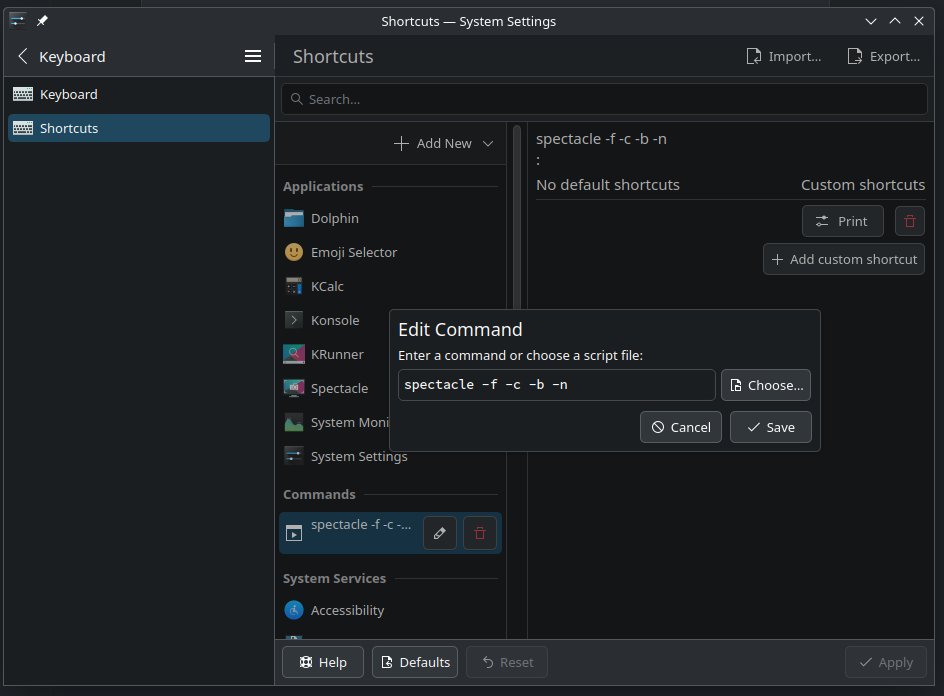This screenshot has height=696, width=944.
Task: Click Add custom shortcut
Action: pyautogui.click(x=844, y=259)
